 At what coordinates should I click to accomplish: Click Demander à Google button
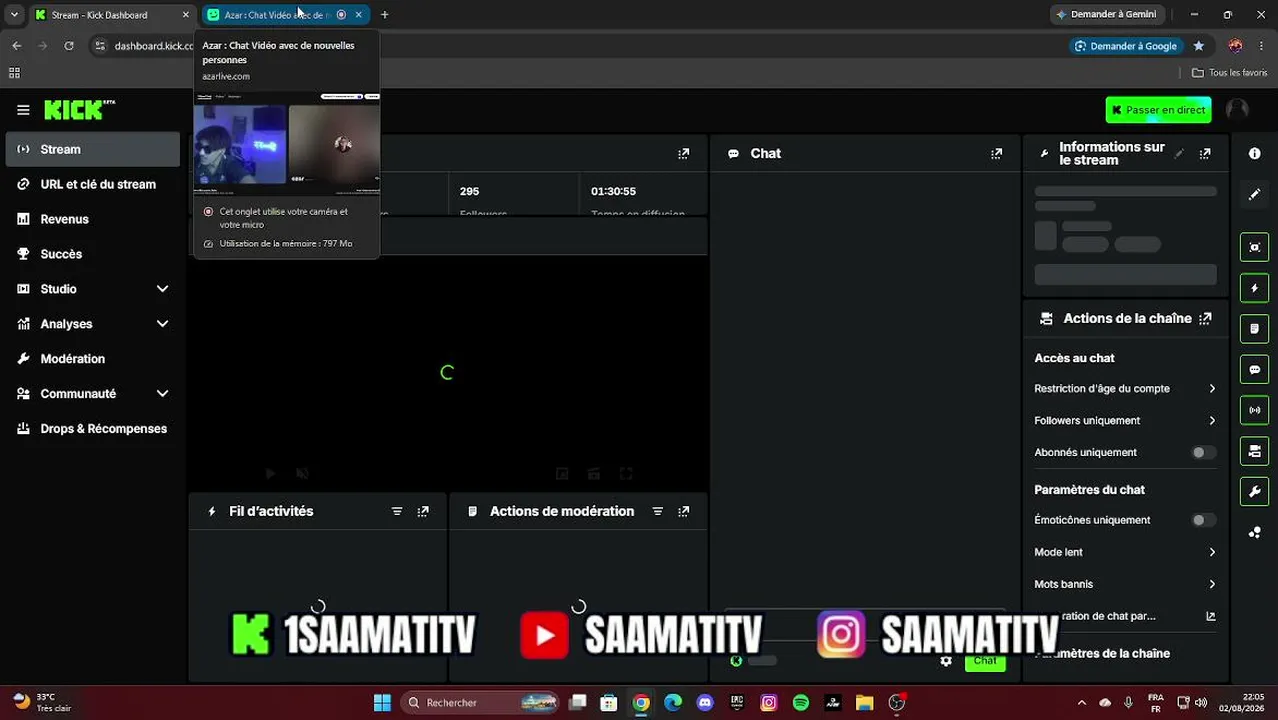pos(1126,46)
